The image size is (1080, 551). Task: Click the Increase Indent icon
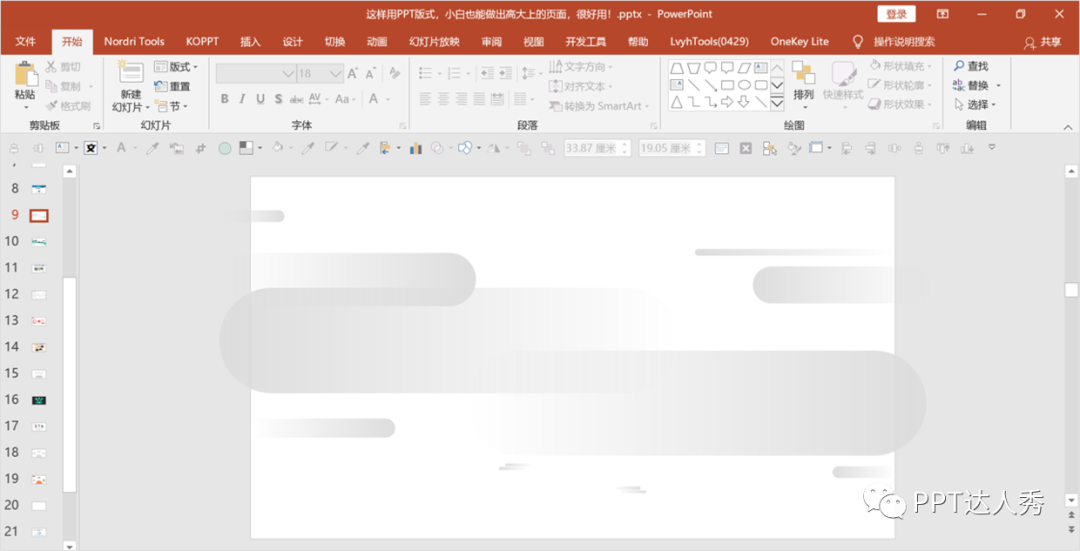[x=505, y=73]
